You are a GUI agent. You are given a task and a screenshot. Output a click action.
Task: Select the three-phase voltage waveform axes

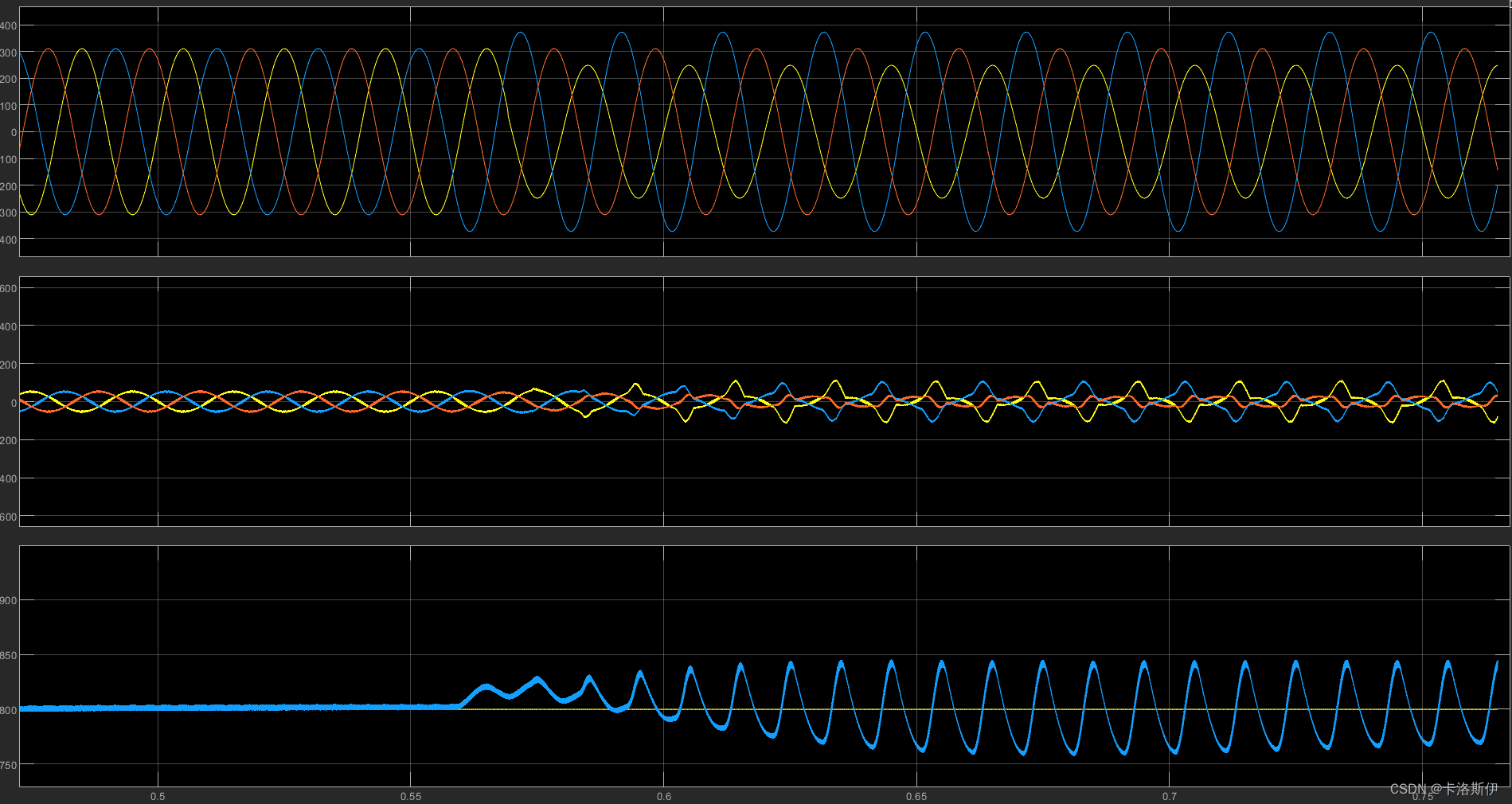point(764,131)
